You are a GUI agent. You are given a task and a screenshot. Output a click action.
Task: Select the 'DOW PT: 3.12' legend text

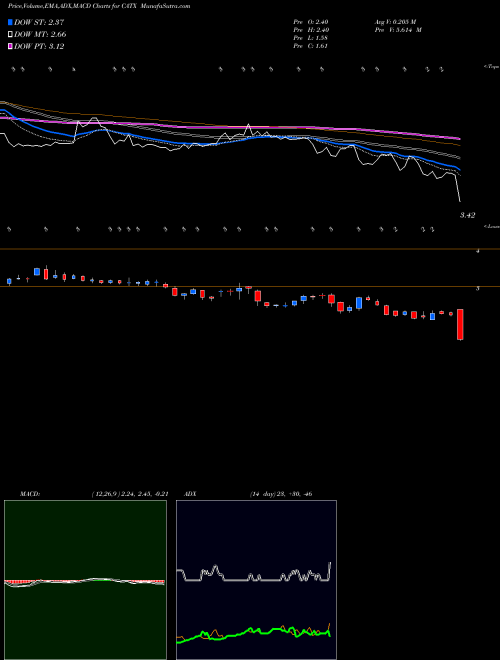click(39, 47)
